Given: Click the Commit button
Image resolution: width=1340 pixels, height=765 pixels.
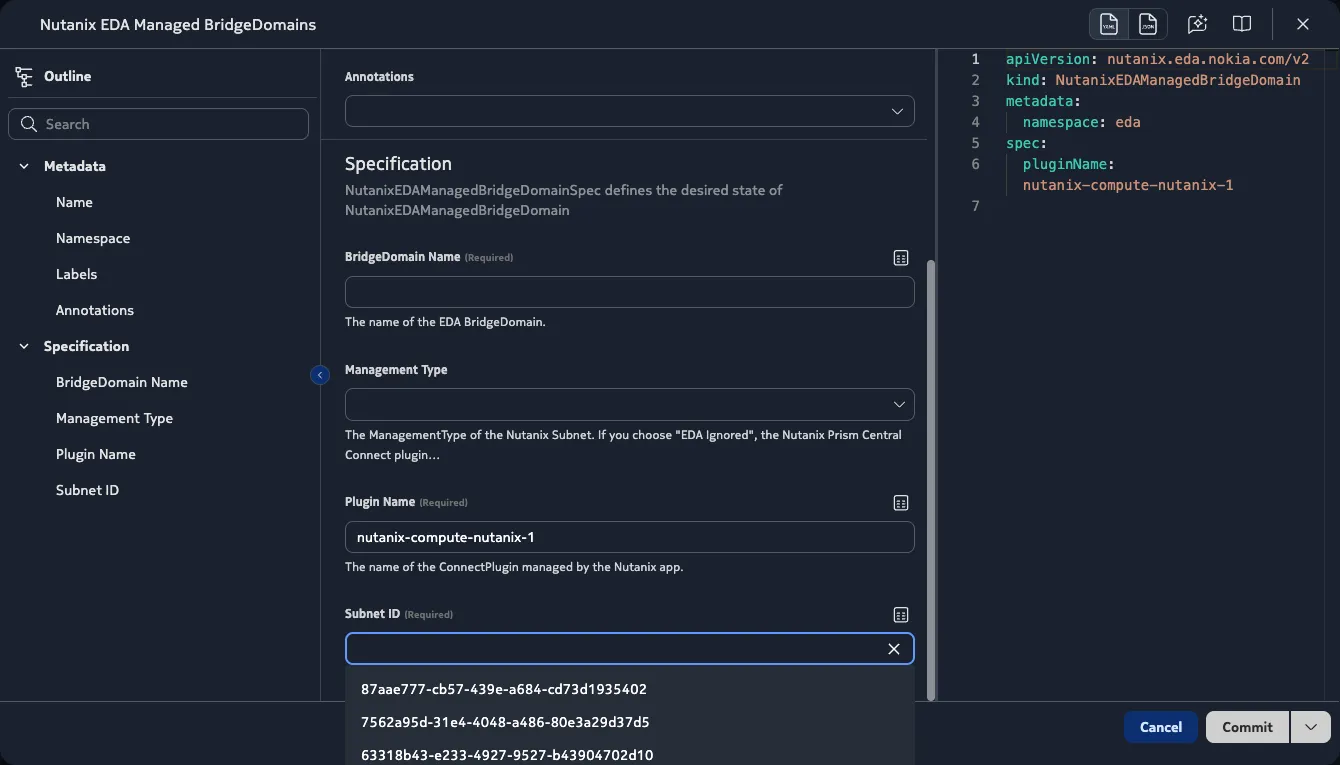Looking at the screenshot, I should click(x=1247, y=727).
